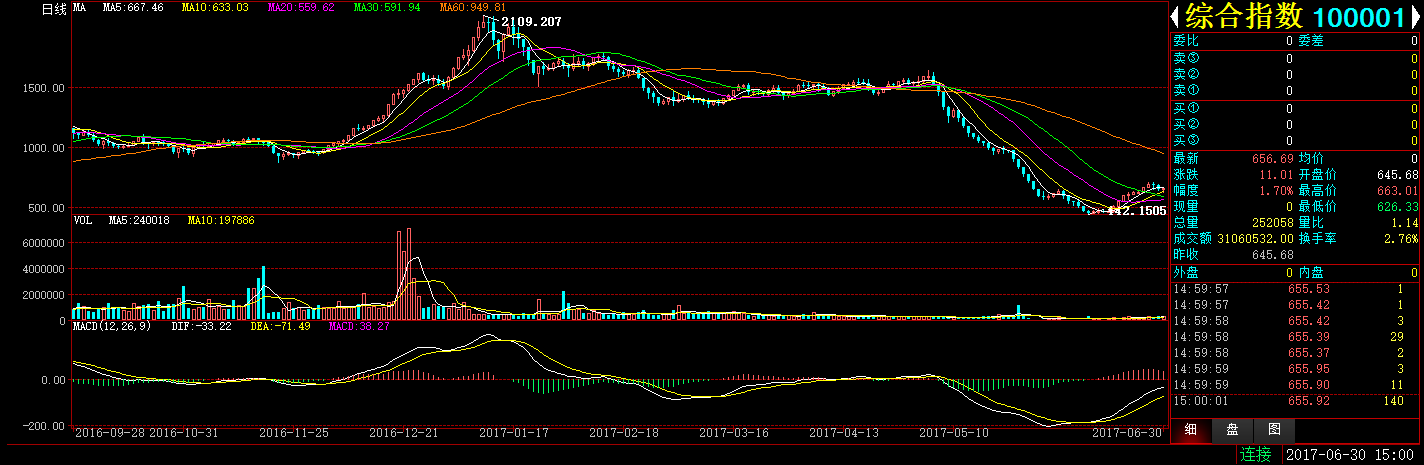Click the magenta MACD:38.27 value

tap(361, 326)
